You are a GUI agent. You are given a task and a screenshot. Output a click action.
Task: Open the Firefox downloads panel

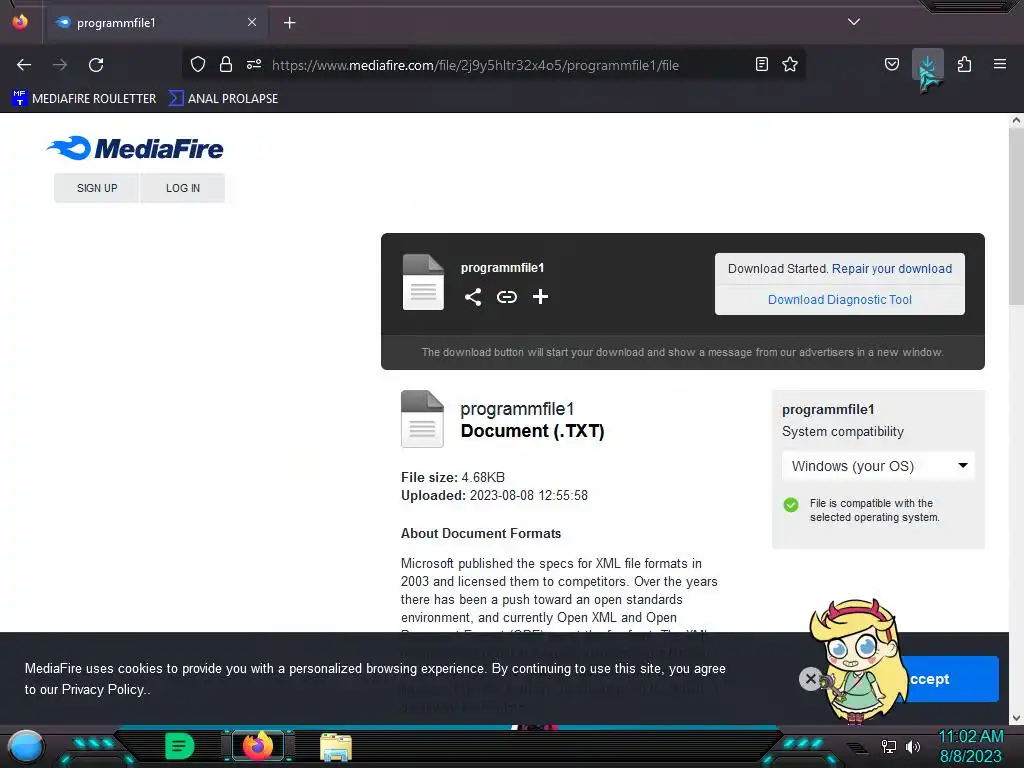coord(927,65)
